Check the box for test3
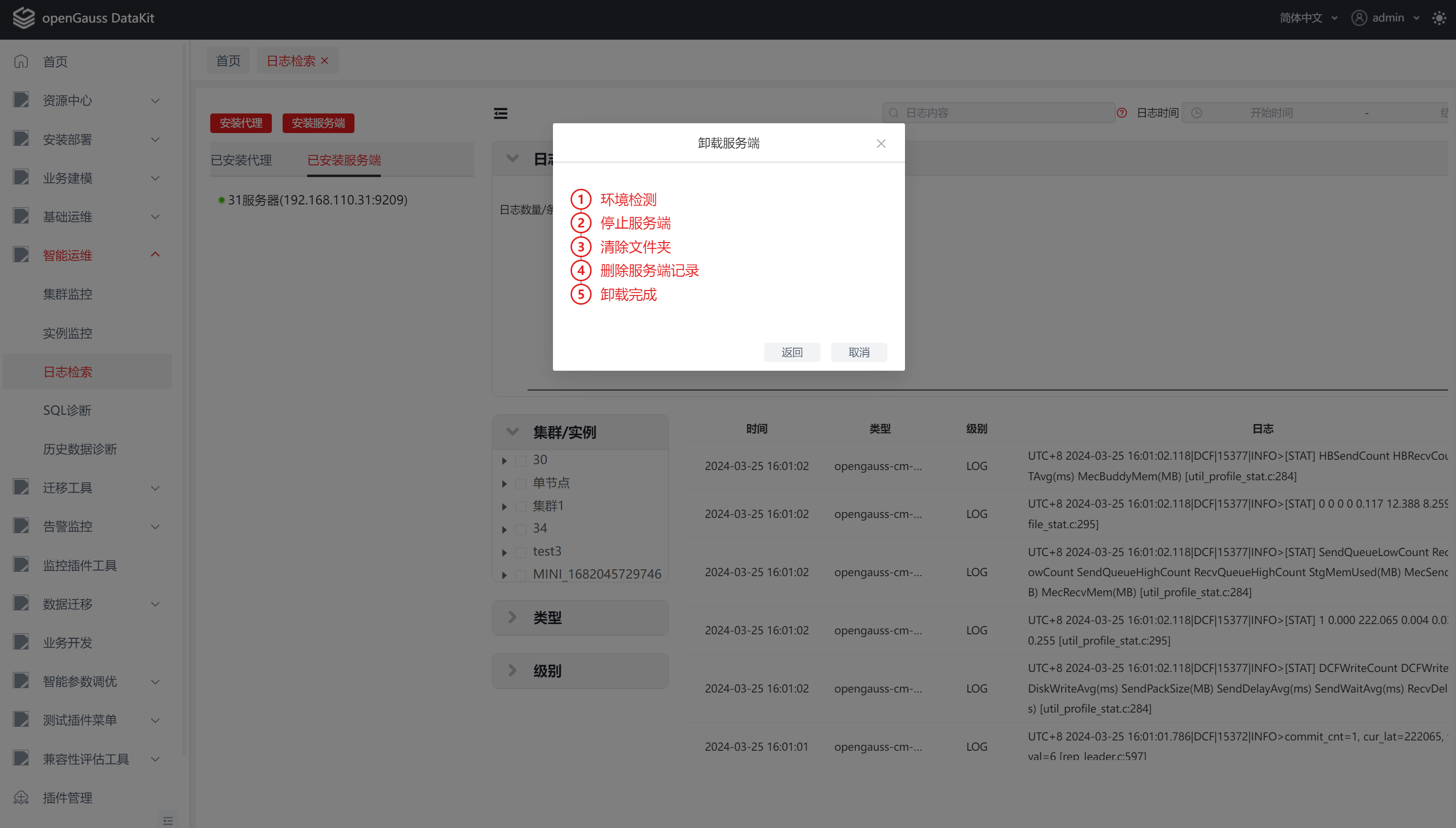This screenshot has width=1456, height=828. pos(520,552)
